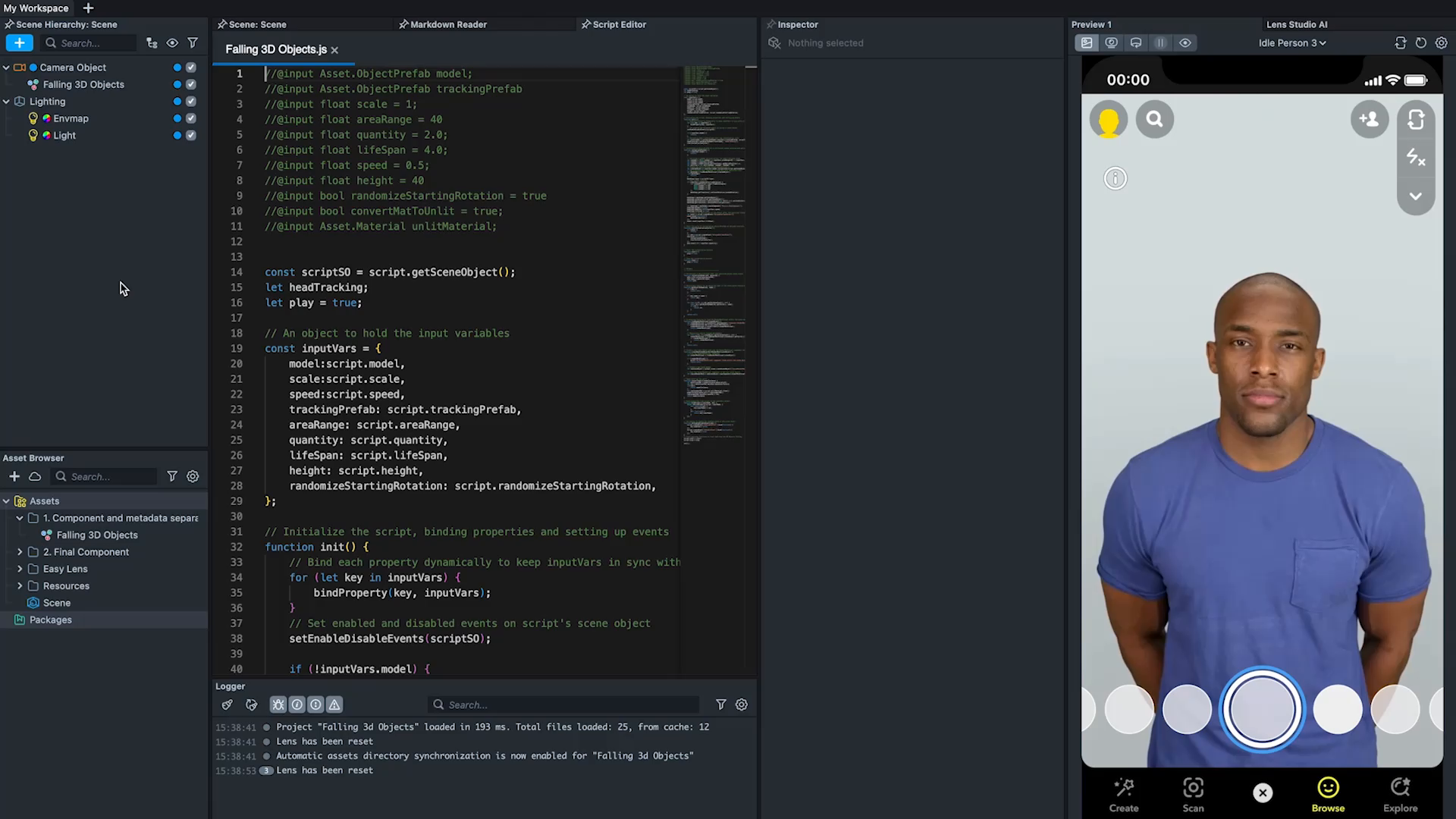The width and height of the screenshot is (1456, 819).
Task: Toggle warning triangle log filter
Action: pos(334,705)
